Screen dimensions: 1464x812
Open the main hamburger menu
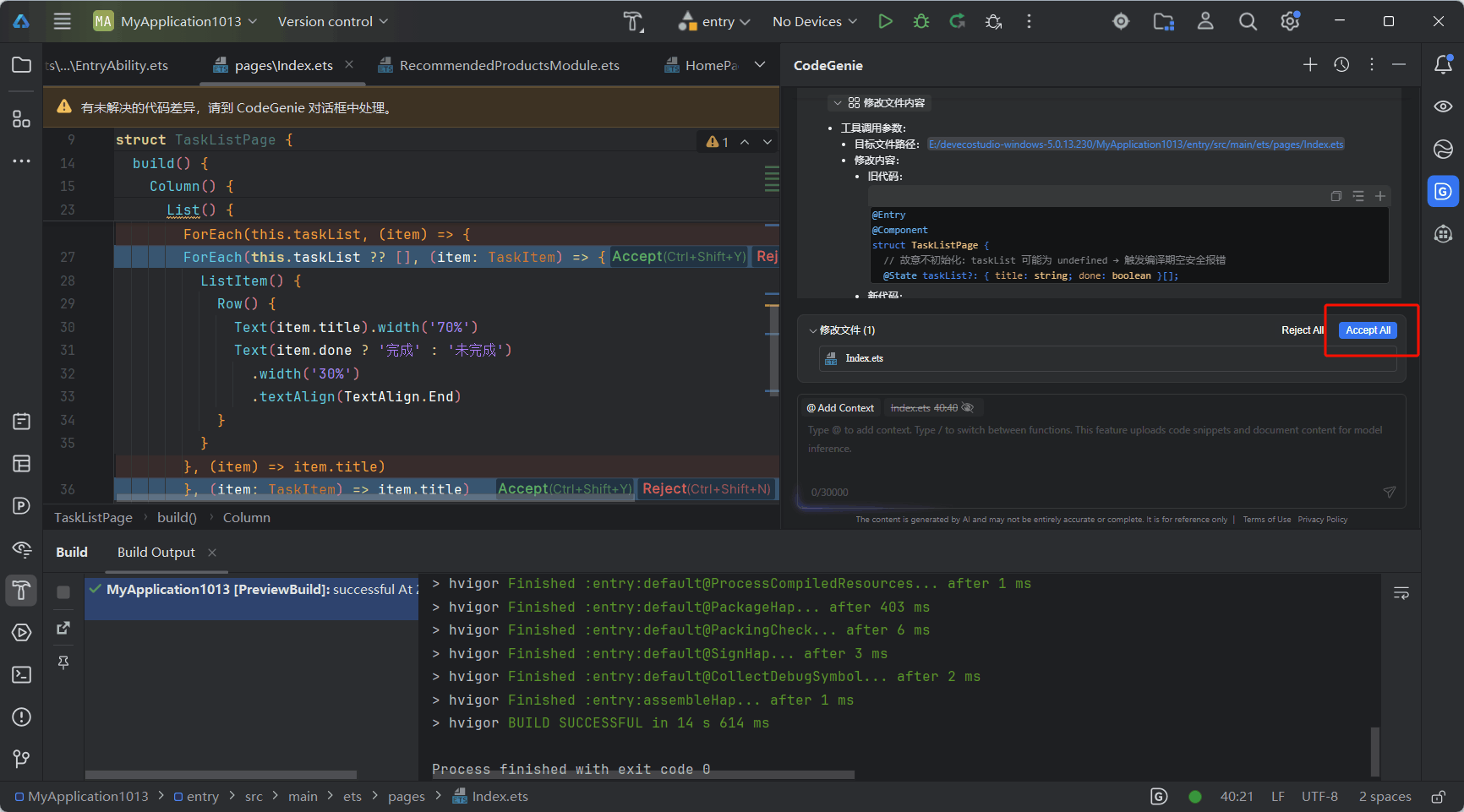(63, 21)
